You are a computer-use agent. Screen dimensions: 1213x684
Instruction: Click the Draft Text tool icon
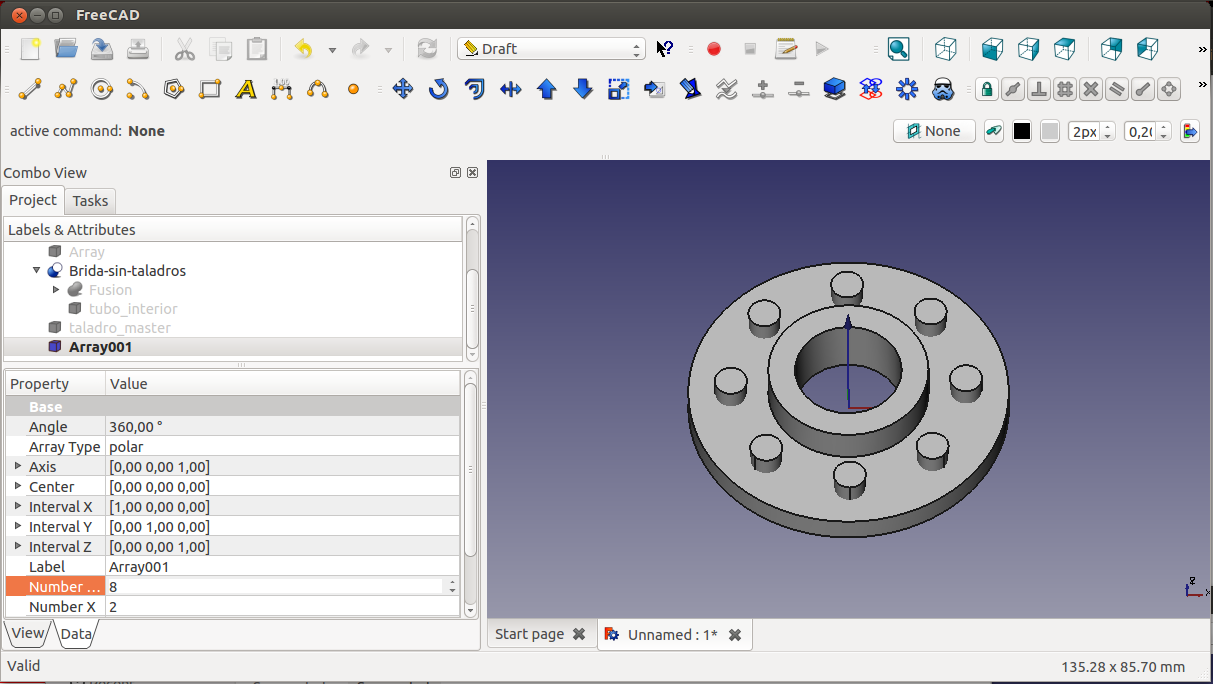click(x=246, y=89)
